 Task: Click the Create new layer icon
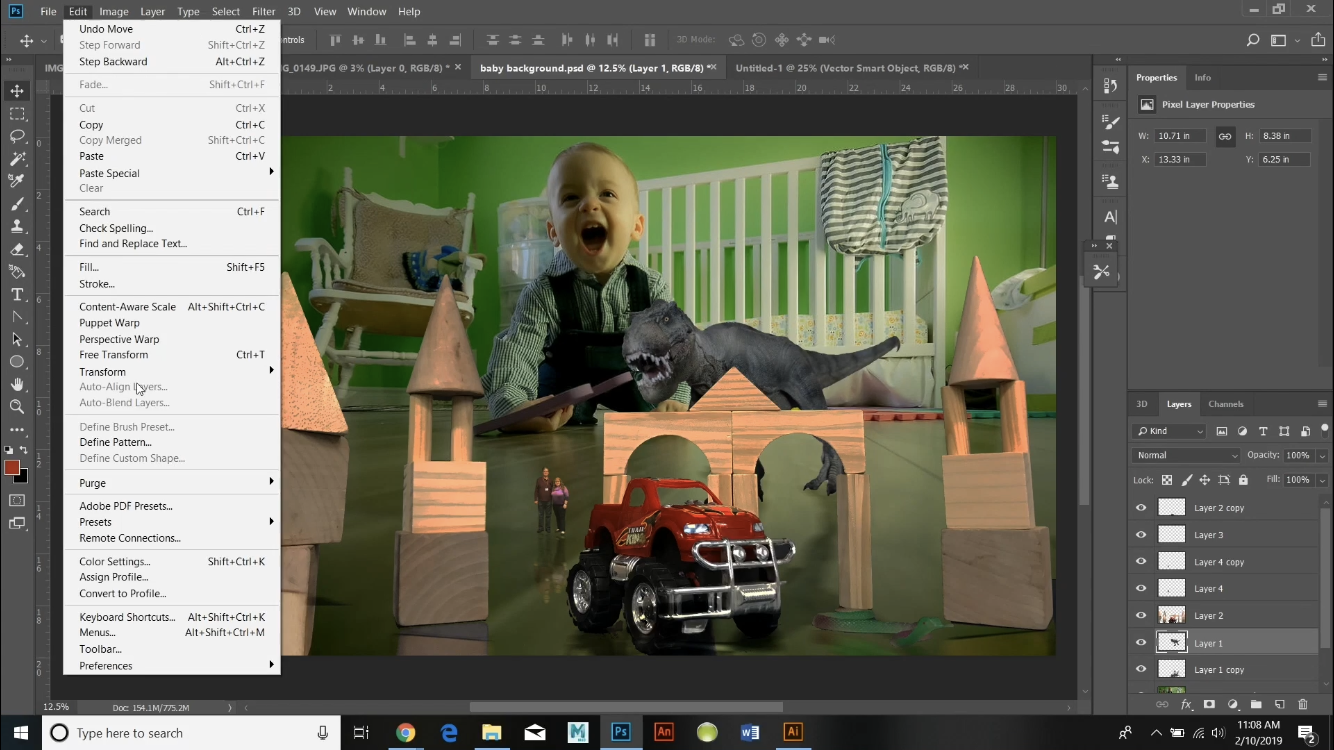(x=1281, y=704)
